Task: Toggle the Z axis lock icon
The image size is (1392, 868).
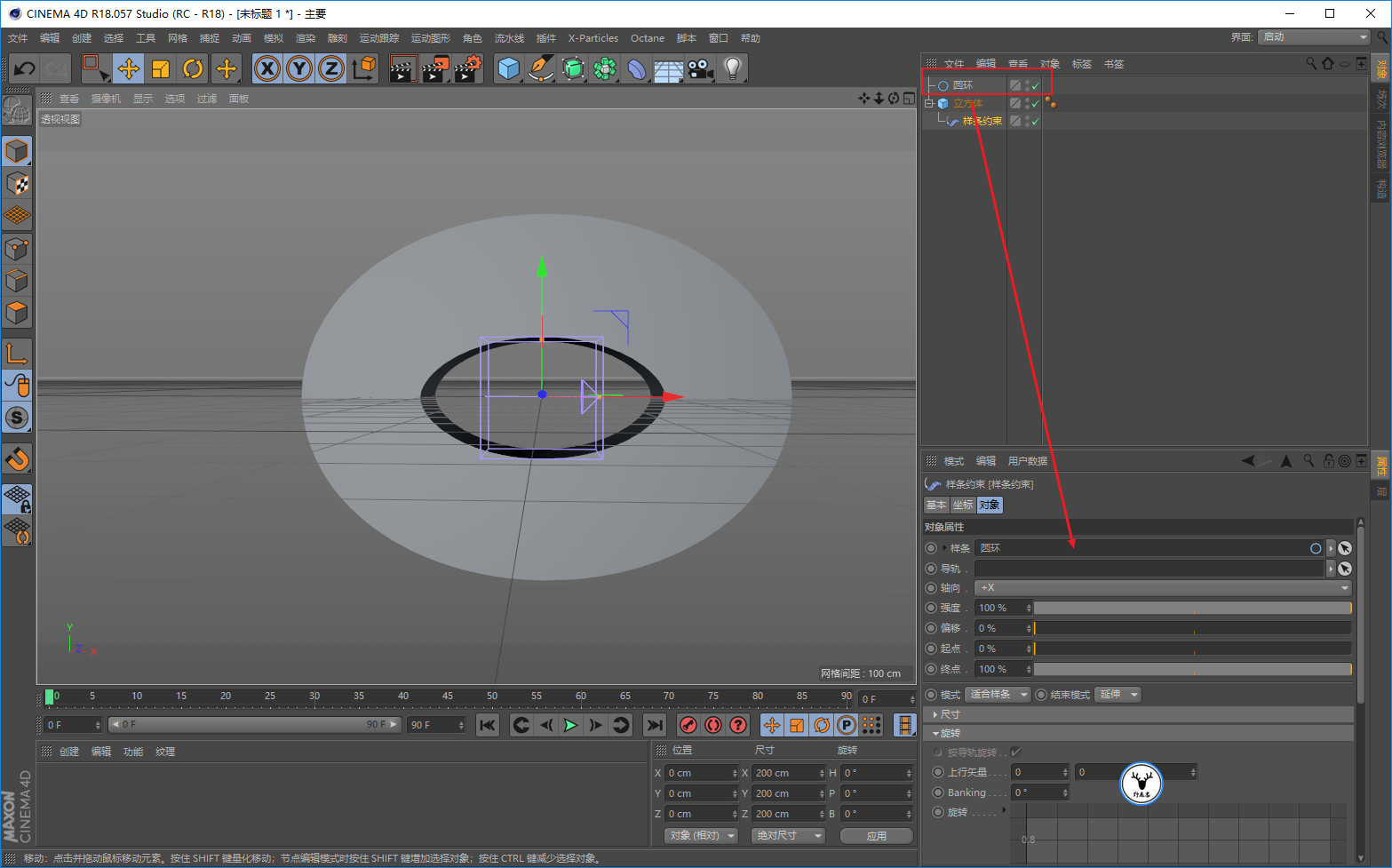Action: 330,68
